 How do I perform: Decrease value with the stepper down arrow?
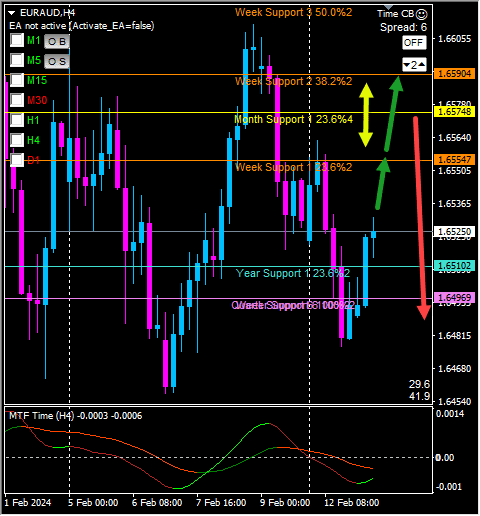pyautogui.click(x=406, y=65)
